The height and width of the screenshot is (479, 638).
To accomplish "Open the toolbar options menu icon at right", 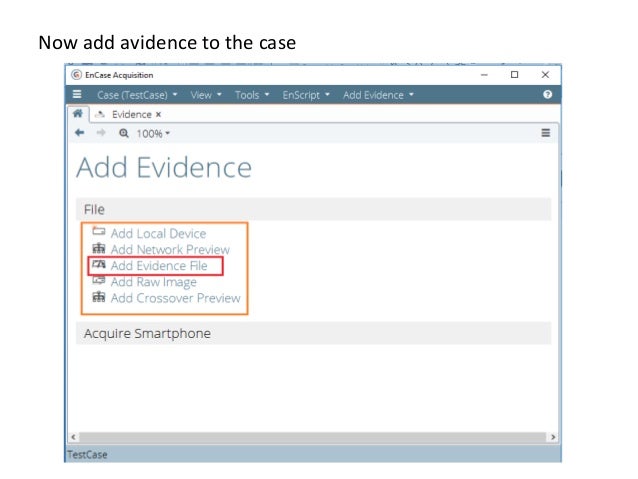I will (x=546, y=133).
